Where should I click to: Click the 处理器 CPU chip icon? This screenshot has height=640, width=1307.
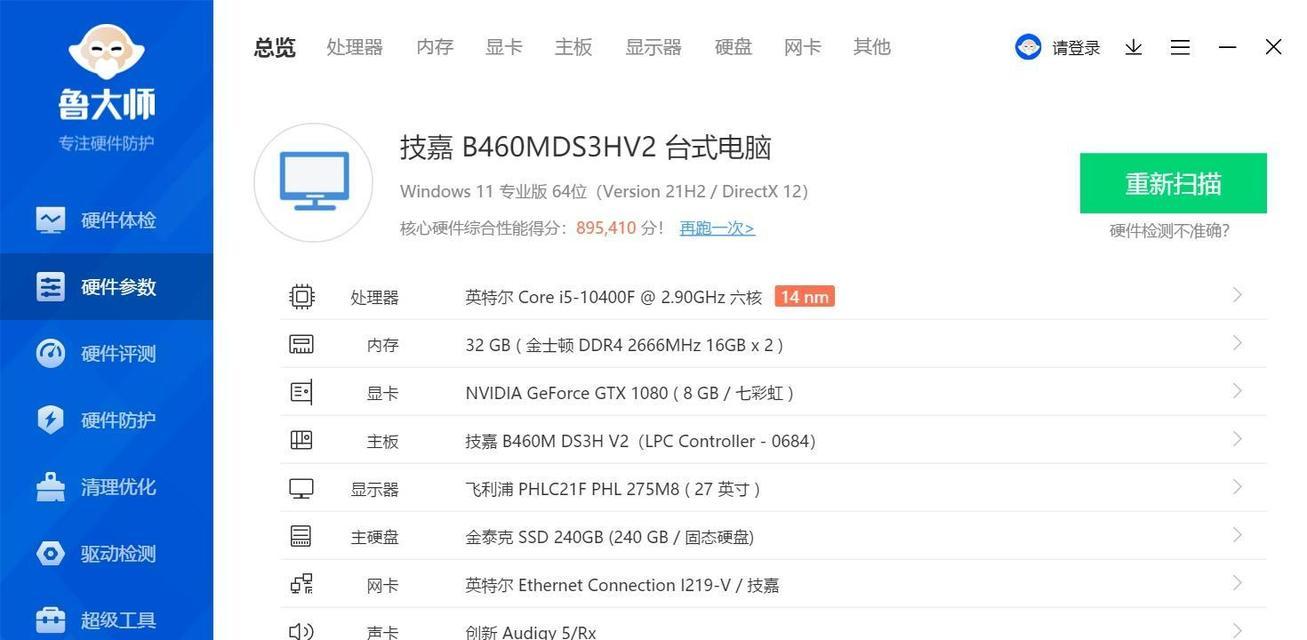[x=301, y=296]
